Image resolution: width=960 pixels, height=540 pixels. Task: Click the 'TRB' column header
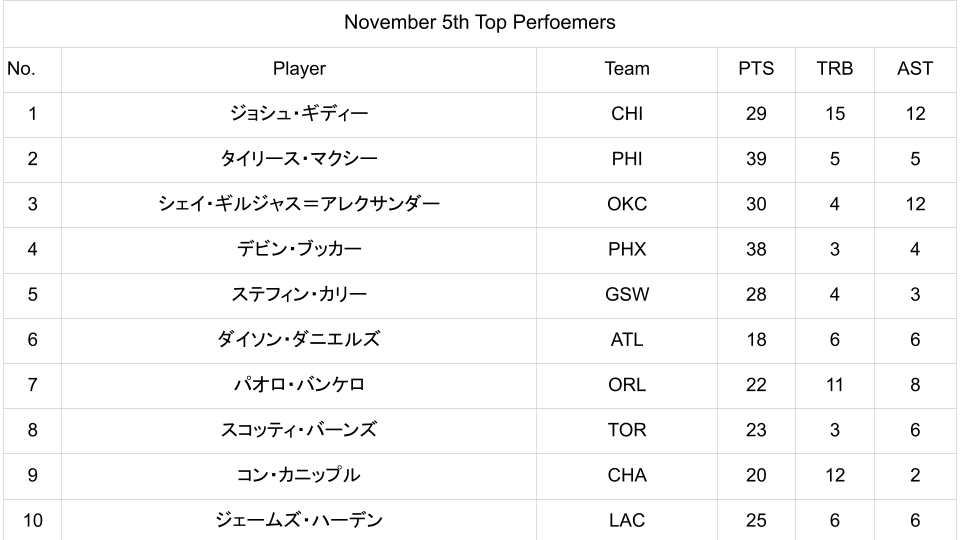(x=834, y=69)
